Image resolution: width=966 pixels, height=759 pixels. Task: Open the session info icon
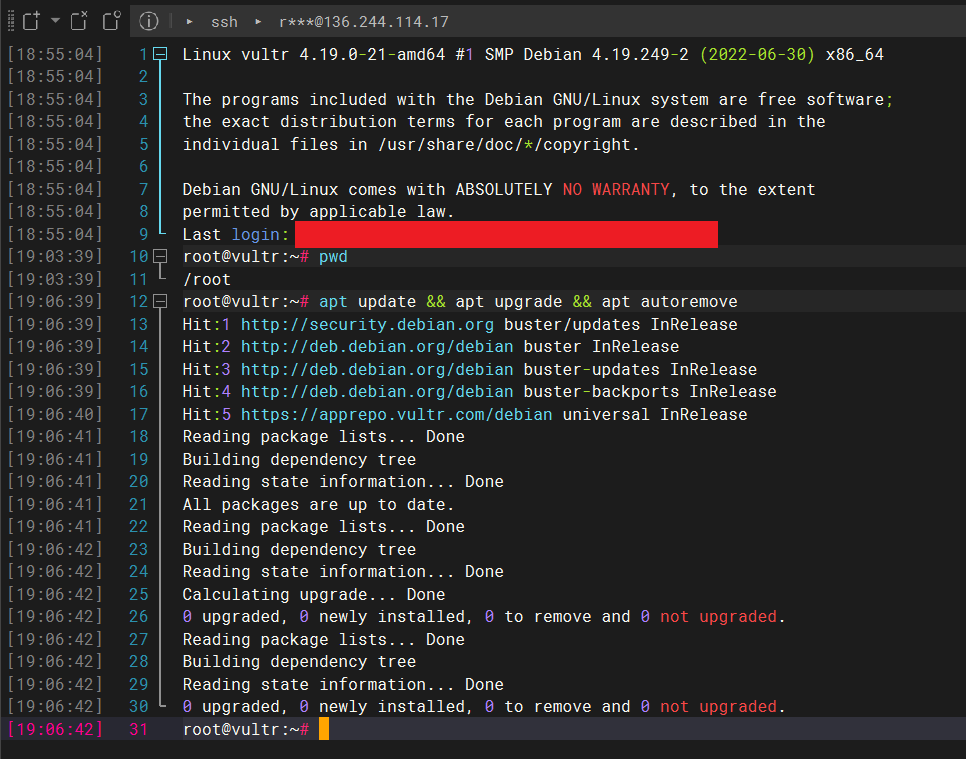148,21
